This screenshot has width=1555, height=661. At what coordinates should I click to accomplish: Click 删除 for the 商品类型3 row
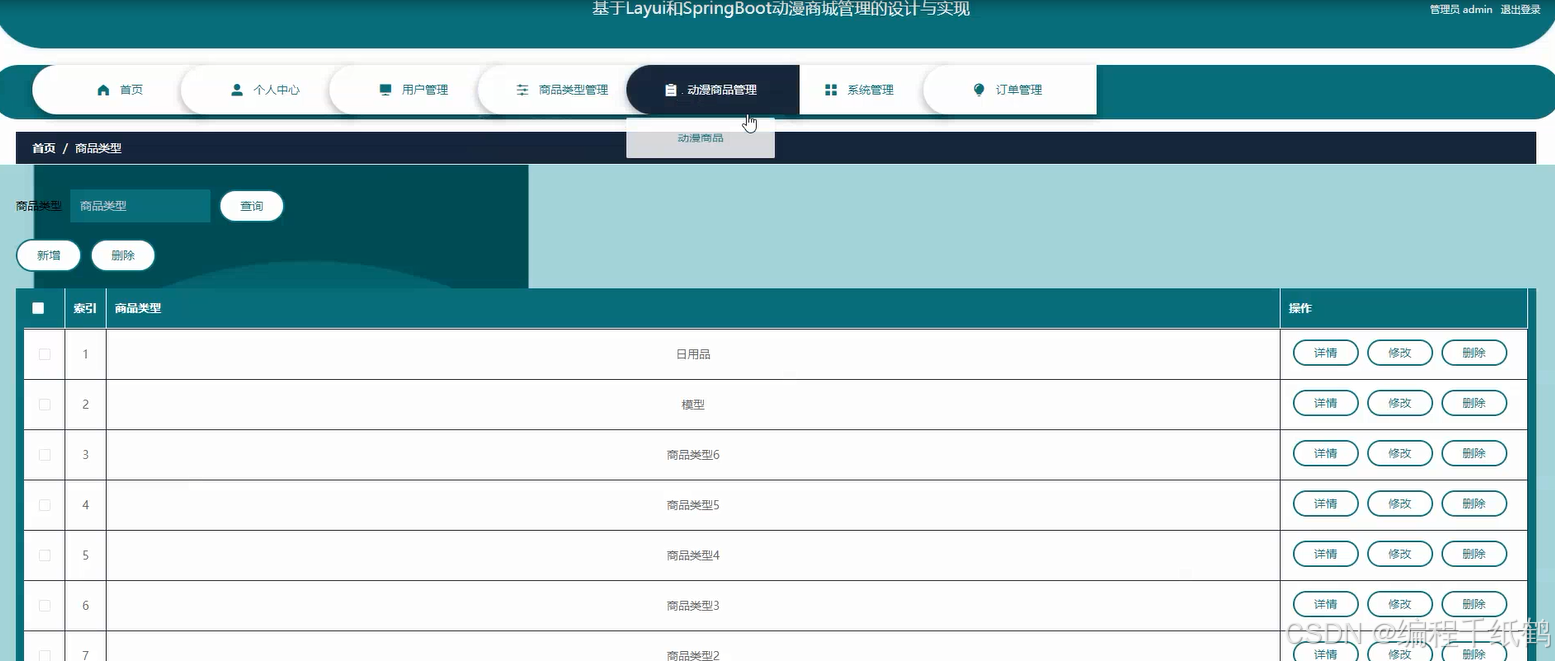[x=1474, y=604]
